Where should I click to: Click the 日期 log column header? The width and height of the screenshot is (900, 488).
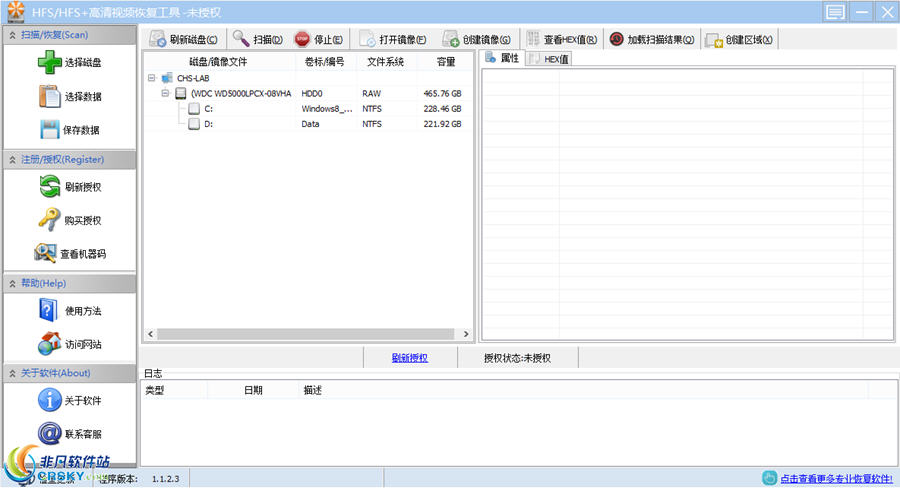pyautogui.click(x=253, y=390)
